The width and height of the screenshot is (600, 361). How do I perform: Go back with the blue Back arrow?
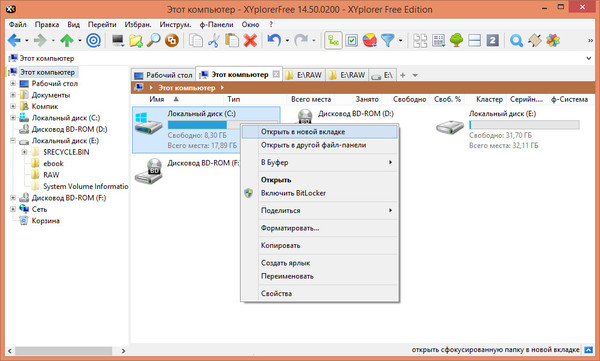(x=14, y=40)
